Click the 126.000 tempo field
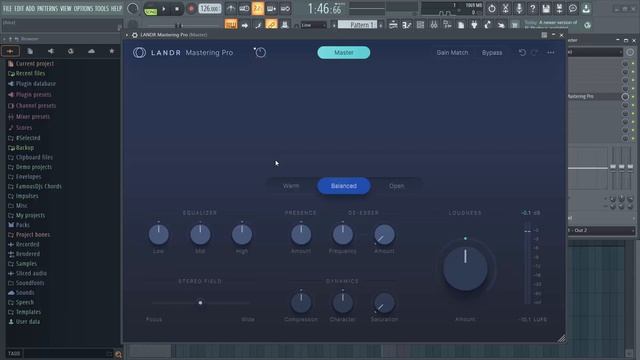Viewport: 640px width, 360px height. pyautogui.click(x=210, y=9)
